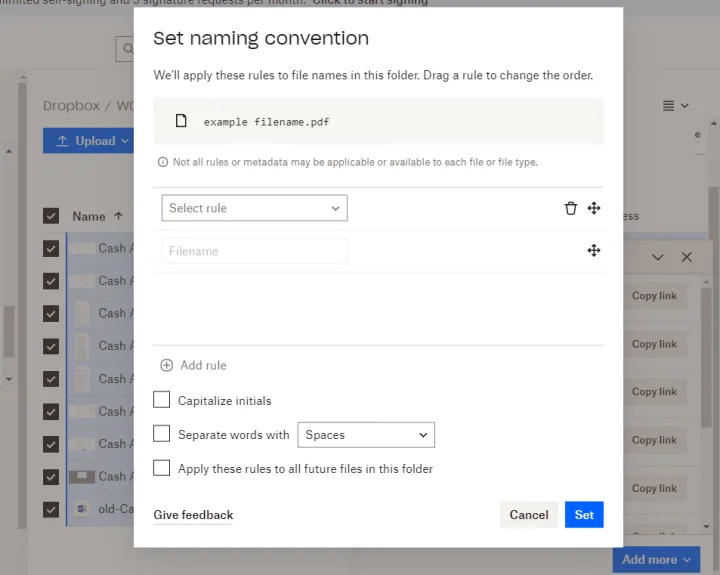Click the drag handle beside Select rule

click(594, 208)
